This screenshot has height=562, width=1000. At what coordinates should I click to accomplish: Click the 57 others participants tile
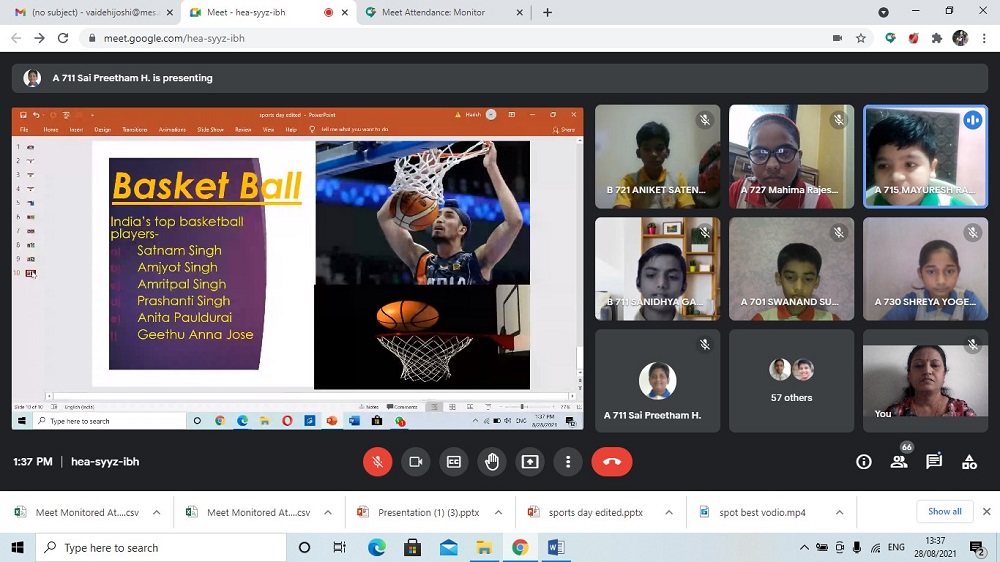[791, 381]
